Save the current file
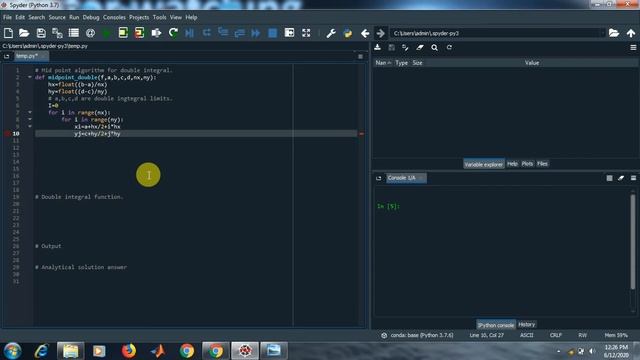640x360 pixels. (41, 33)
